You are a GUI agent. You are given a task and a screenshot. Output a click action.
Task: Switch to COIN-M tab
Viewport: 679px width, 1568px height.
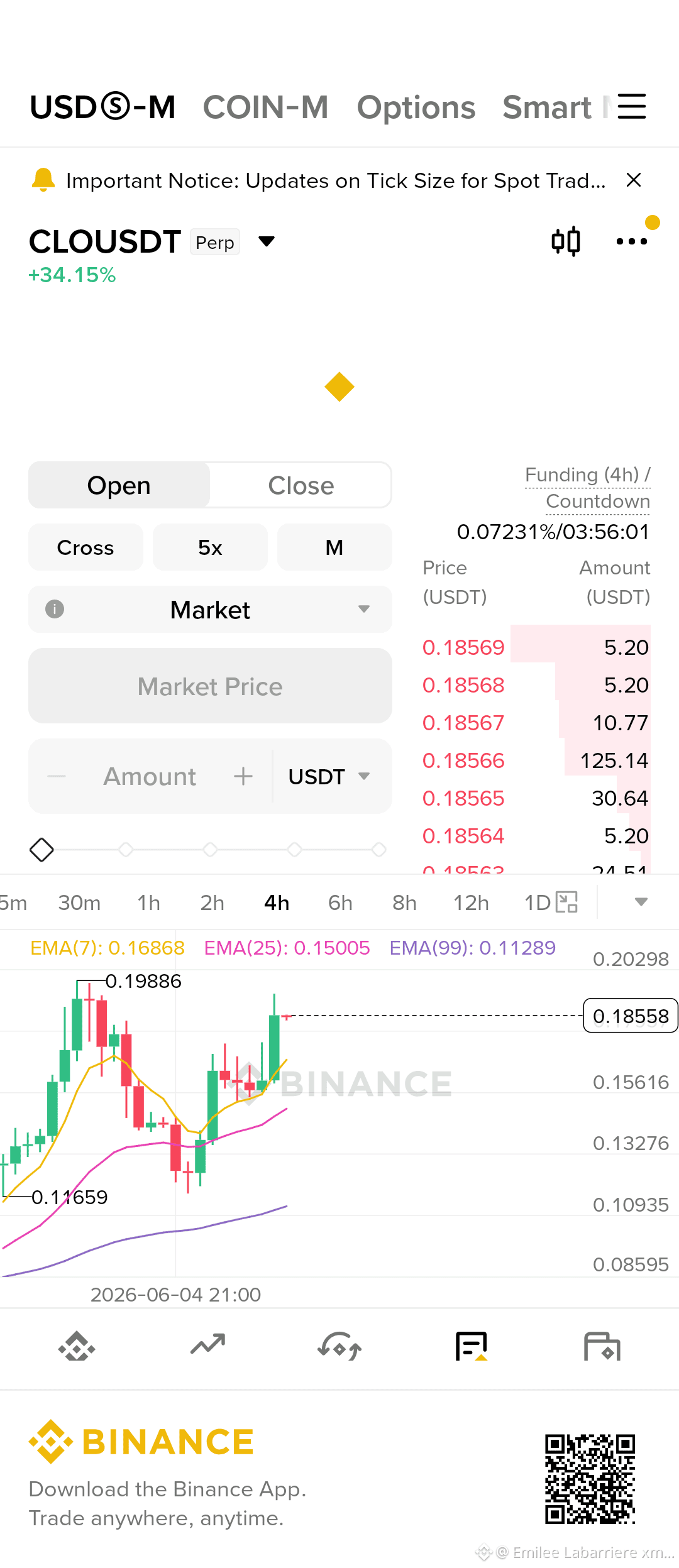click(265, 107)
